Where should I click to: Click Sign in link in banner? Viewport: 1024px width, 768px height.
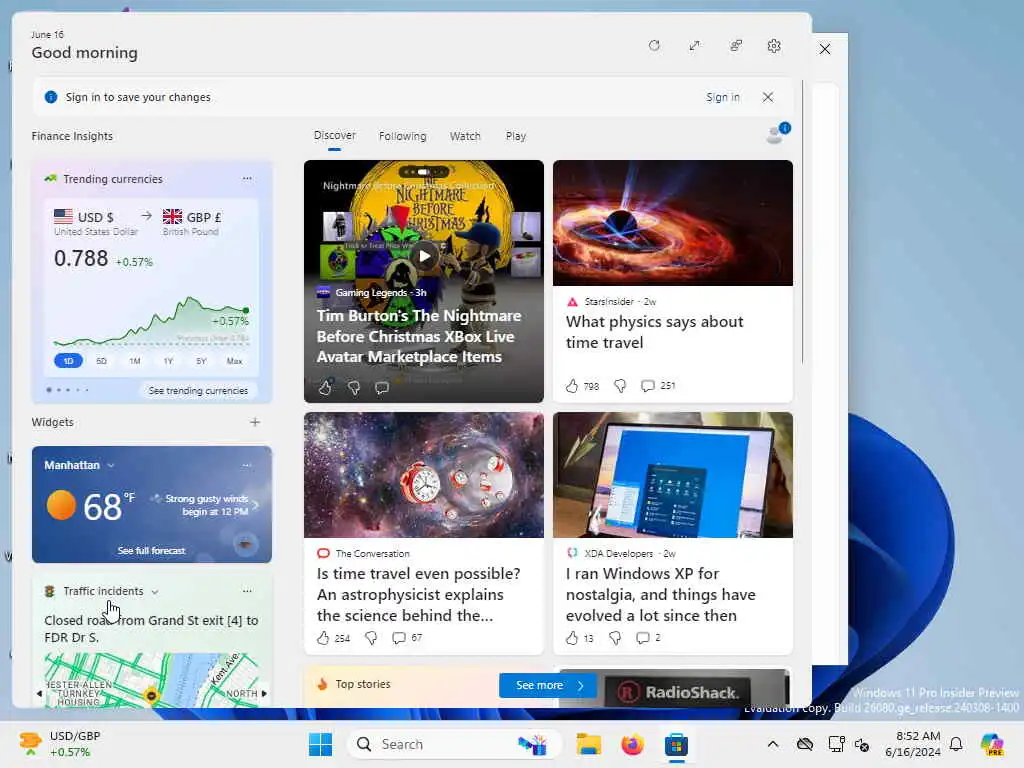(722, 97)
